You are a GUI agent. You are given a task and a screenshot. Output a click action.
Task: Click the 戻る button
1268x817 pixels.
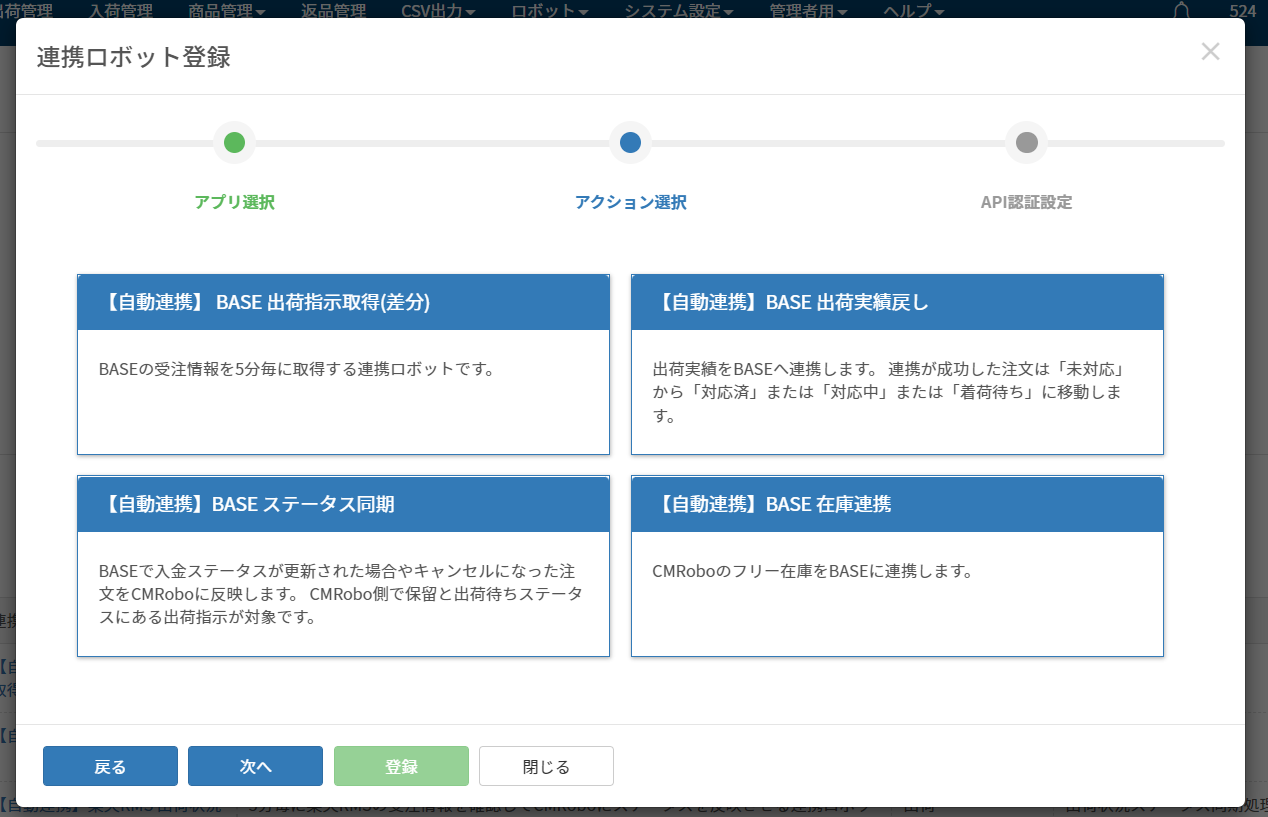click(x=110, y=766)
